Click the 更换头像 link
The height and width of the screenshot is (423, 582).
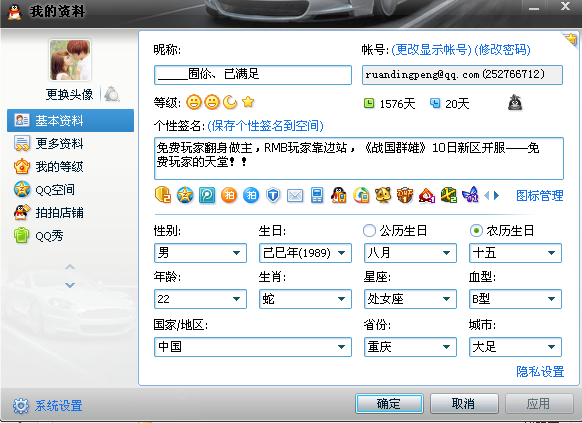[x=69, y=95]
